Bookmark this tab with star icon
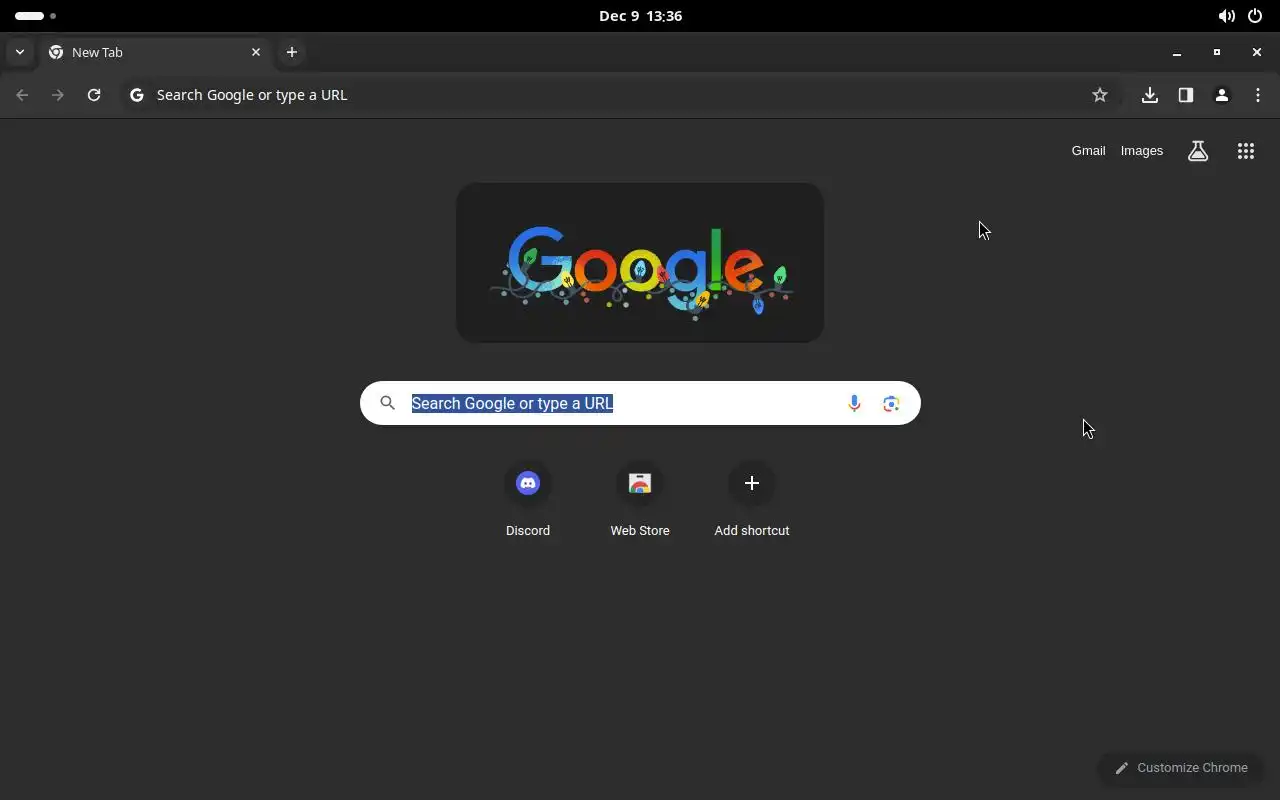Screen dimensions: 1280x800 (x=1100, y=95)
